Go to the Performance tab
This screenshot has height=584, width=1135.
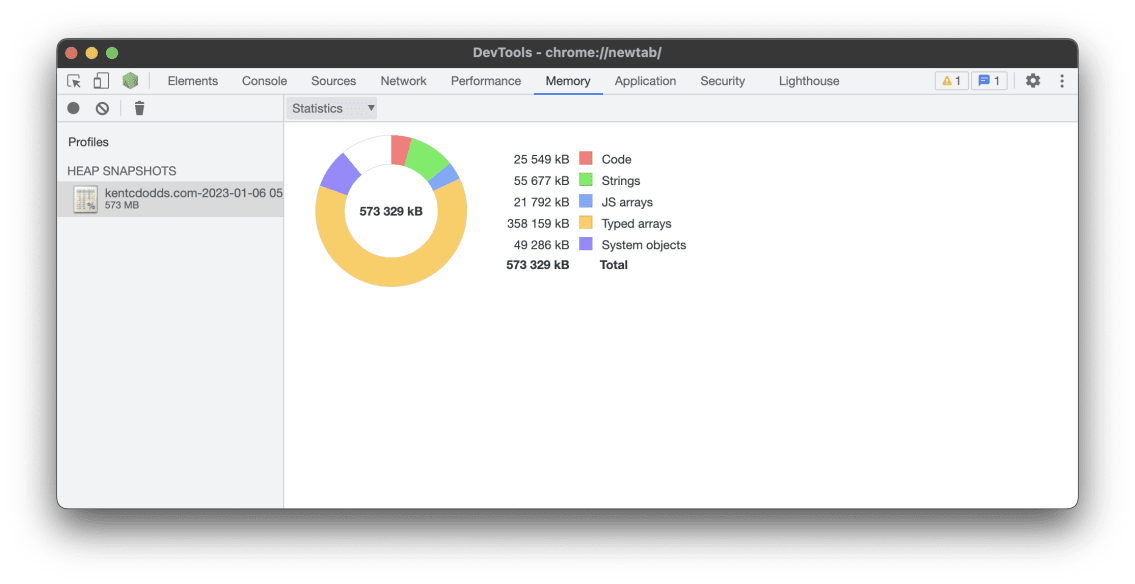coord(486,81)
